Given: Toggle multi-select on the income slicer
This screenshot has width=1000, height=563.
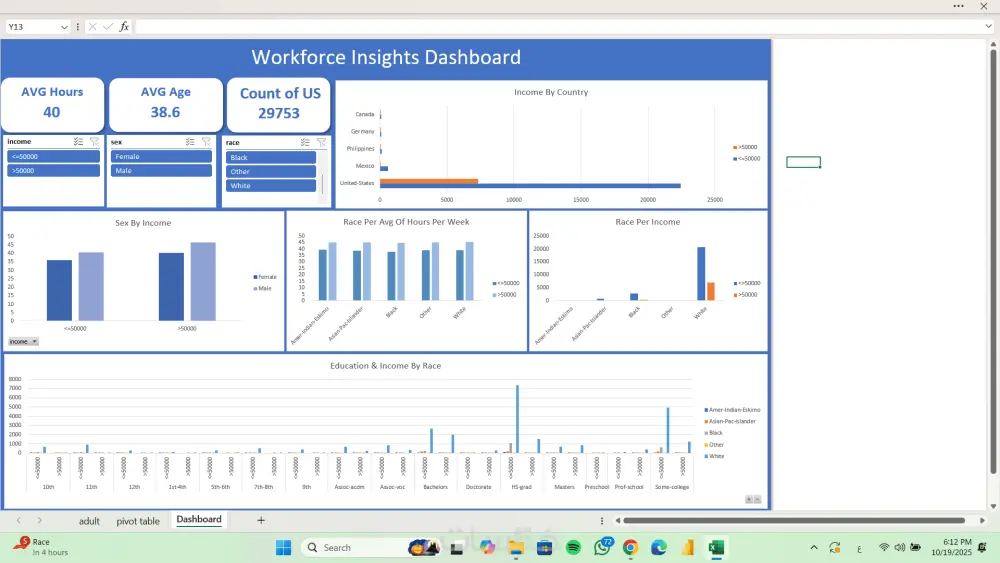Looking at the screenshot, I should pos(78,142).
